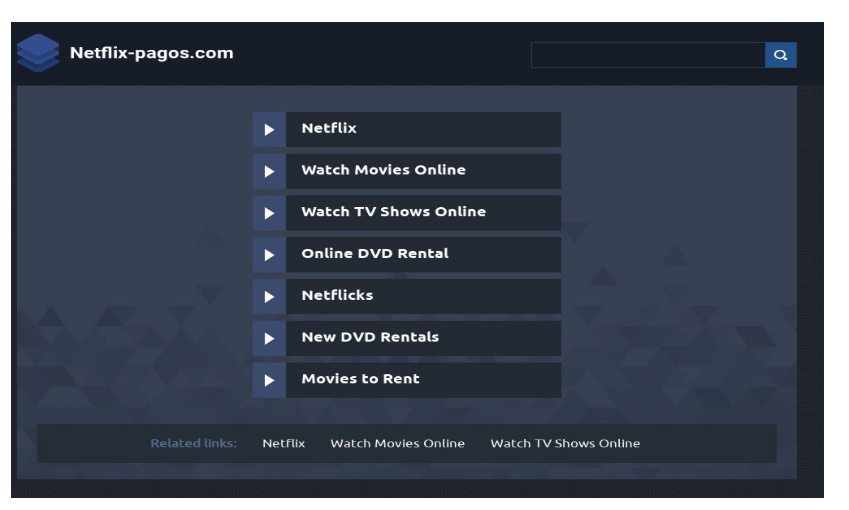Open the Online DVD Rental entry
Image resolution: width=849 pixels, height=510 pixels.
(375, 254)
